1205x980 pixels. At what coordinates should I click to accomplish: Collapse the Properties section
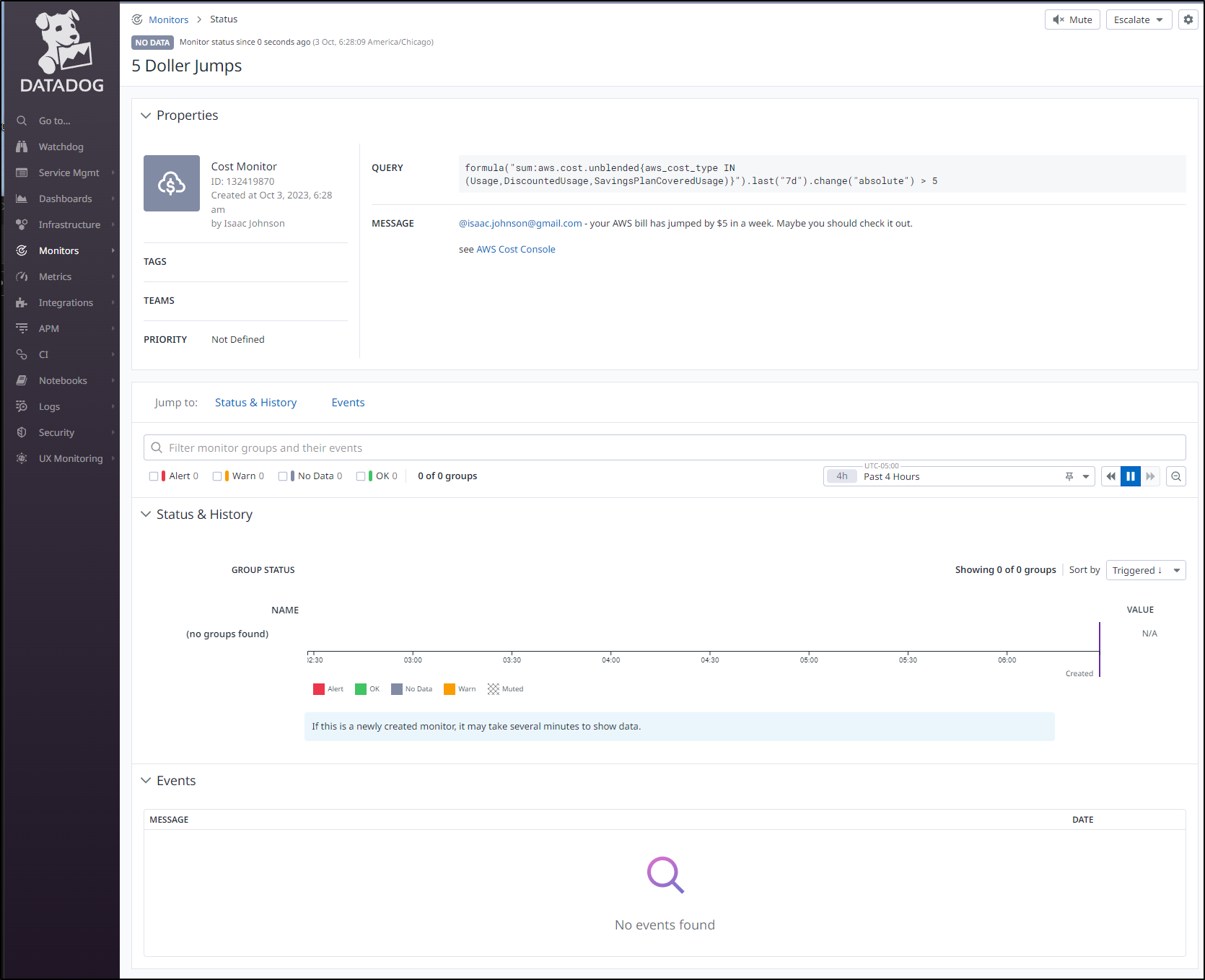(146, 115)
